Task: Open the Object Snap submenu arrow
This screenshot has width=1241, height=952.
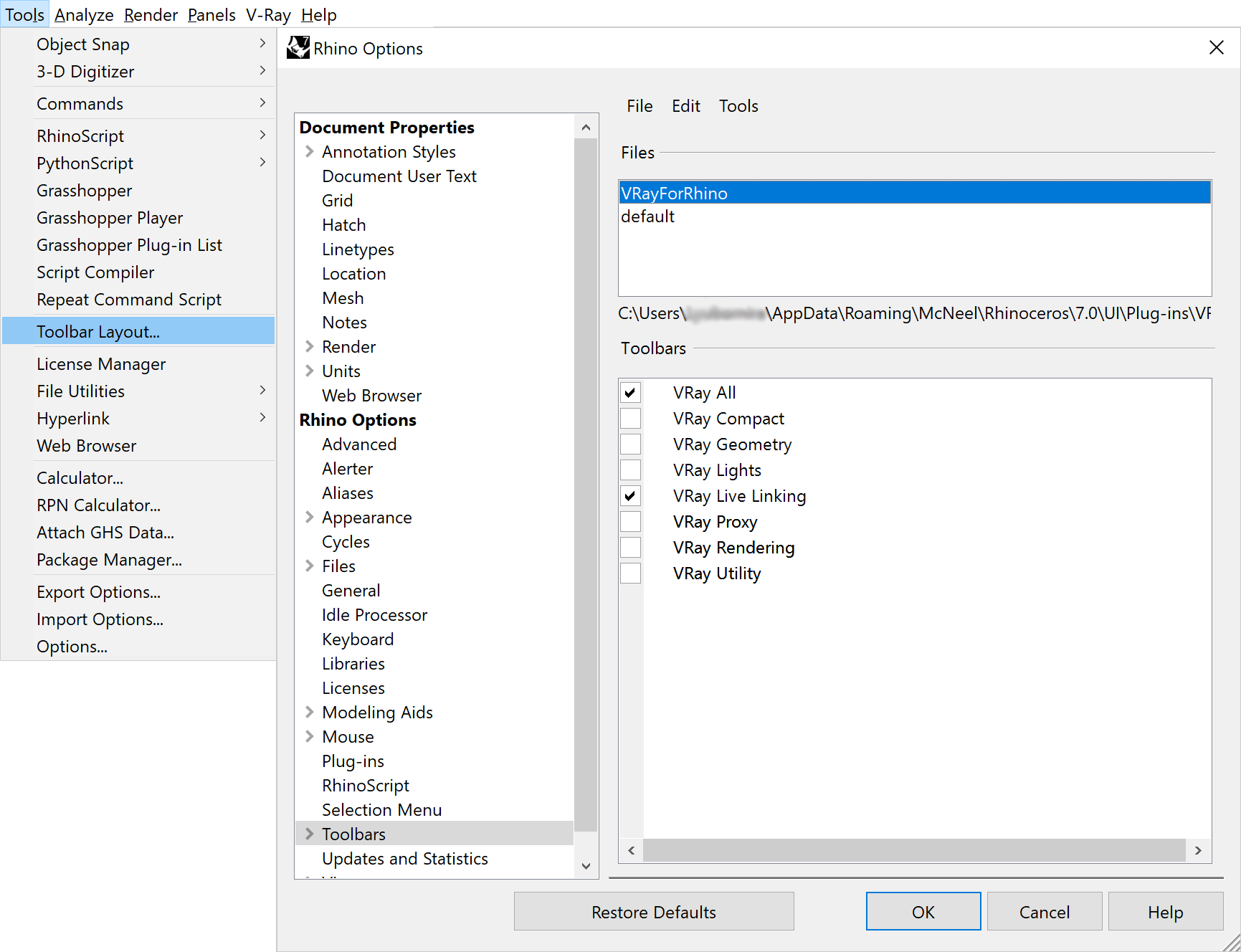Action: [x=262, y=44]
